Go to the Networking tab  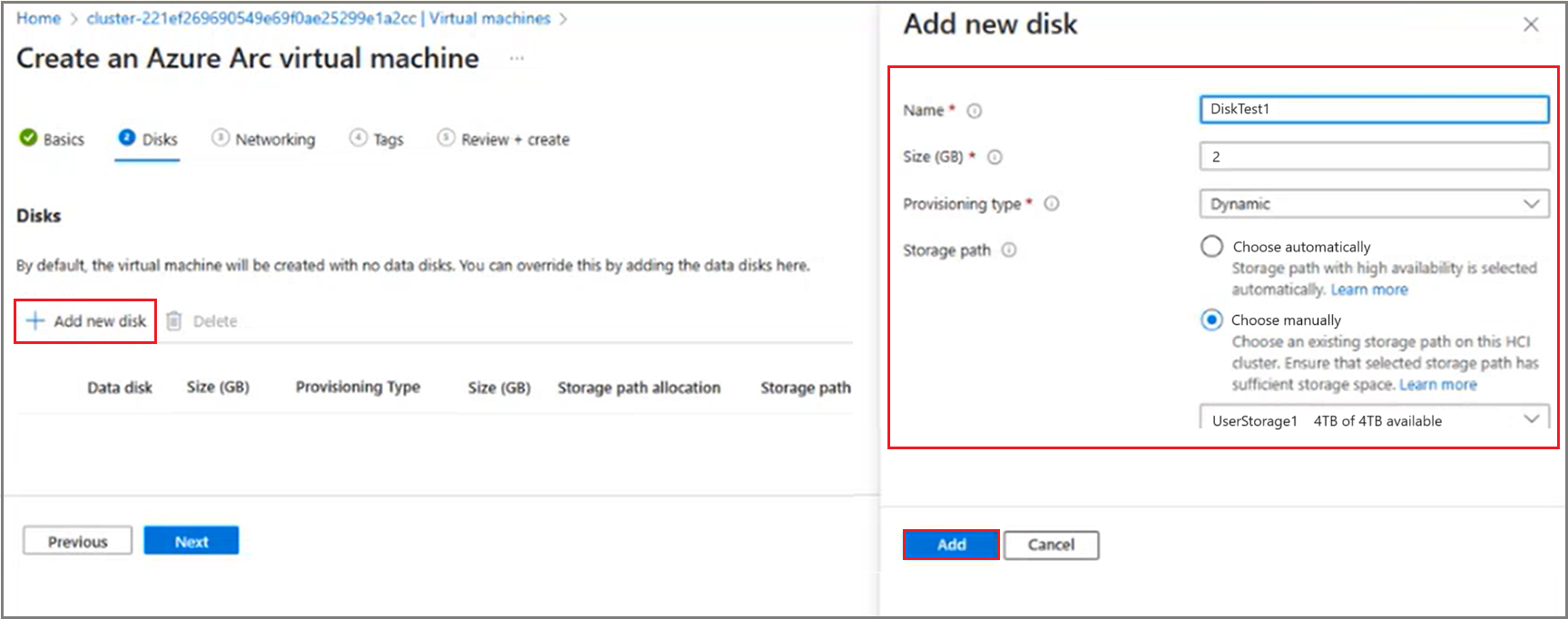coord(263,139)
